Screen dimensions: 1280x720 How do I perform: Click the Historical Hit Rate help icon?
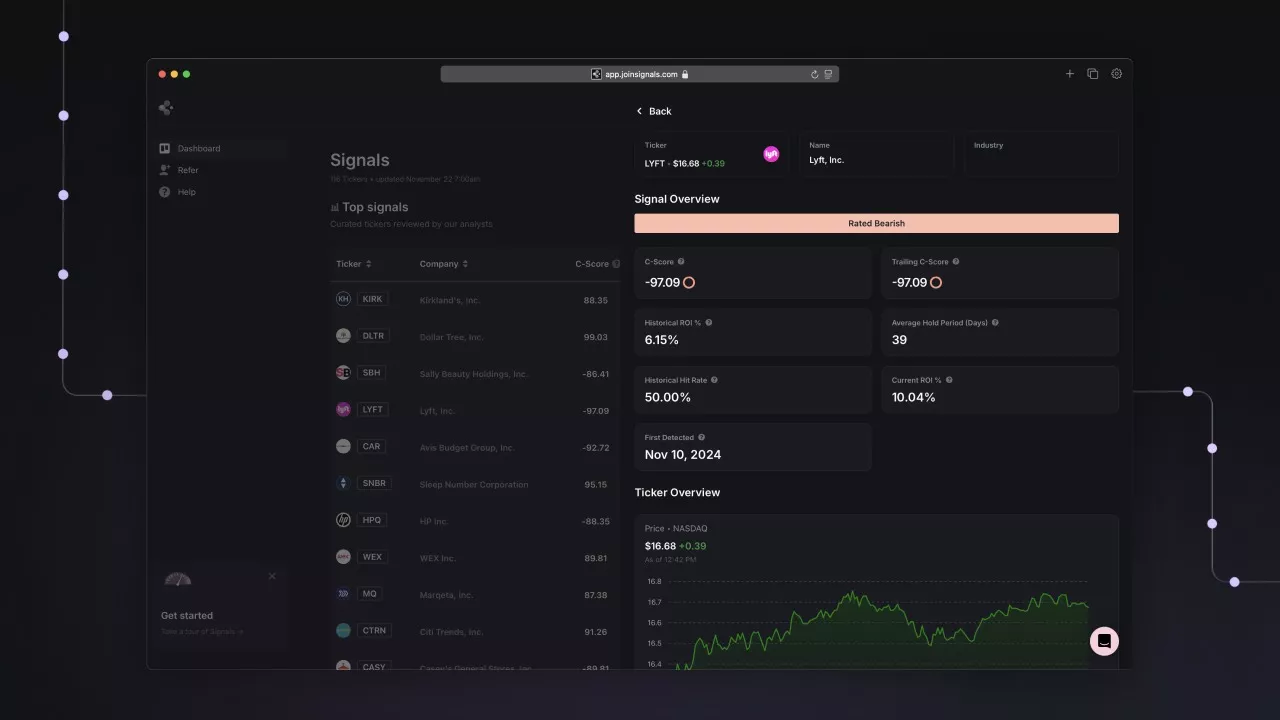(714, 380)
